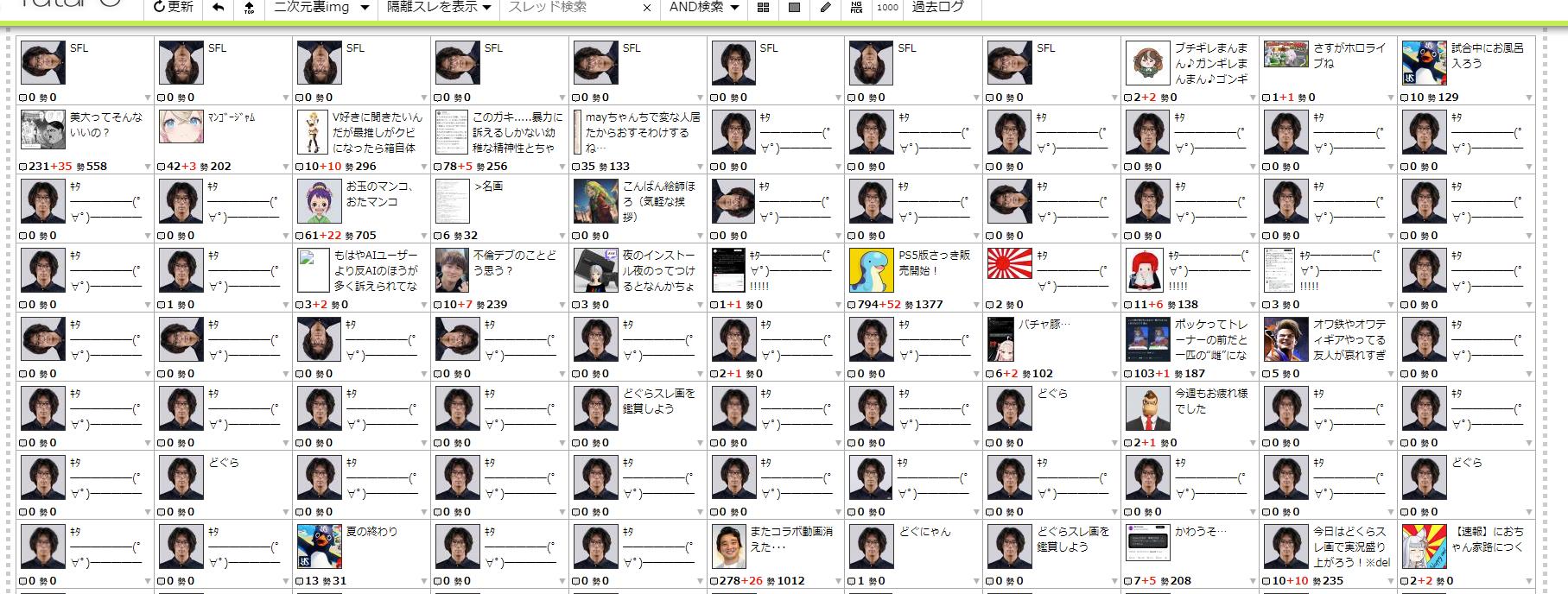Clear the thread search with the X icon
Image resolution: width=1568 pixels, height=594 pixels.
[x=647, y=8]
